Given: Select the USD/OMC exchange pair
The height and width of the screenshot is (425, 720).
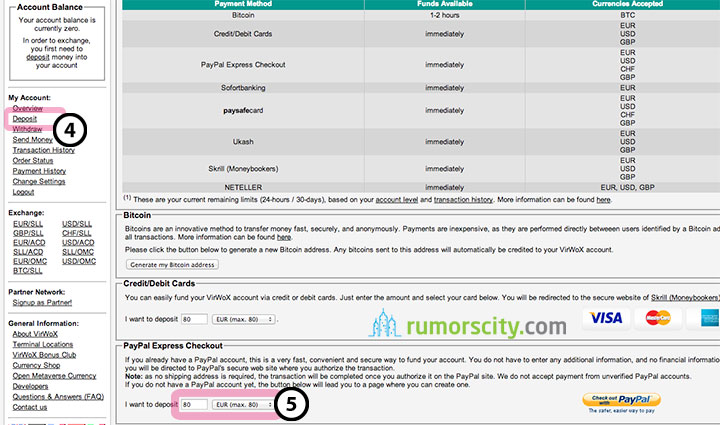Looking at the screenshot, I should (x=79, y=261).
